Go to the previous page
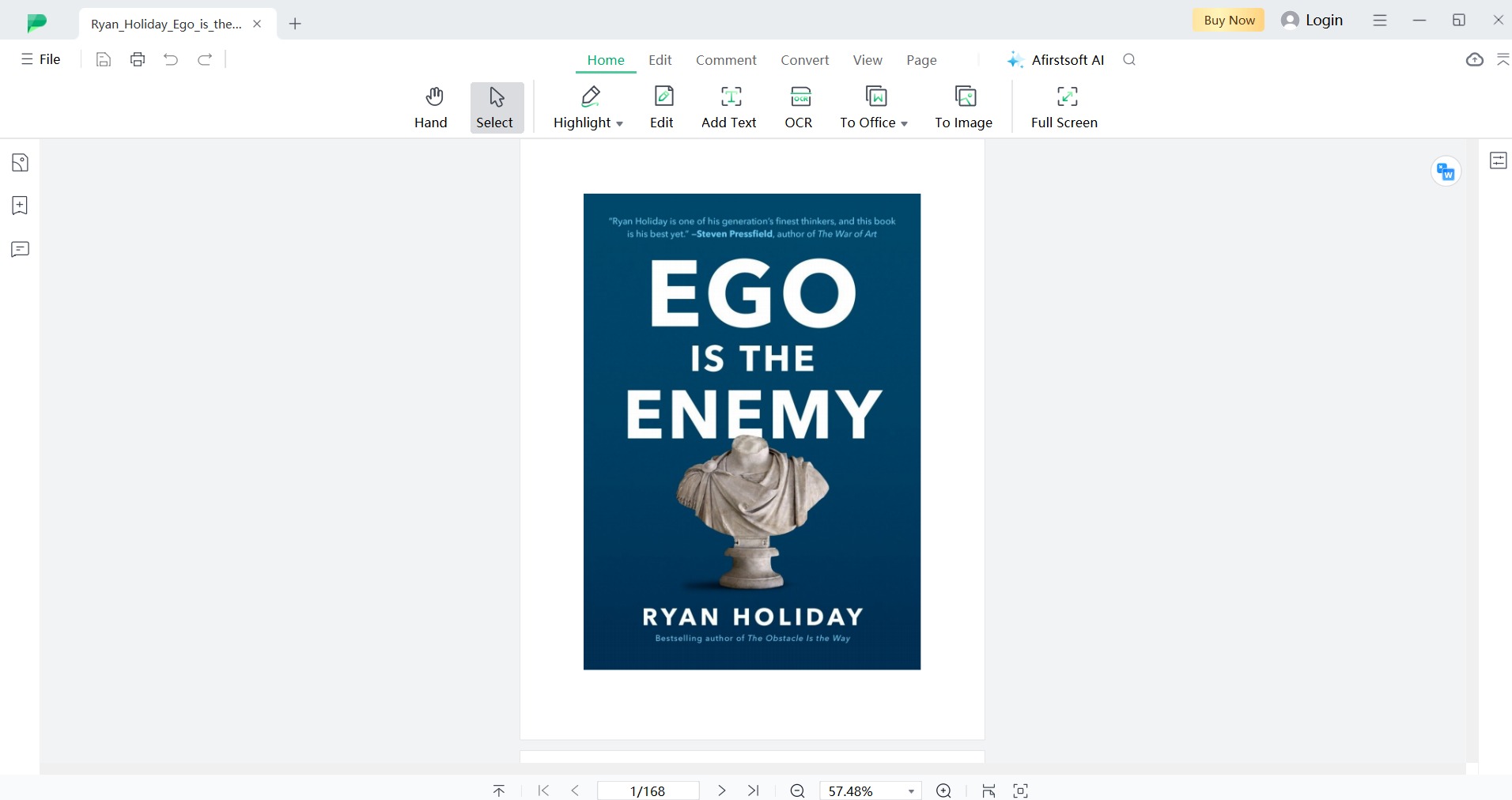The width and height of the screenshot is (1512, 800). (x=575, y=791)
